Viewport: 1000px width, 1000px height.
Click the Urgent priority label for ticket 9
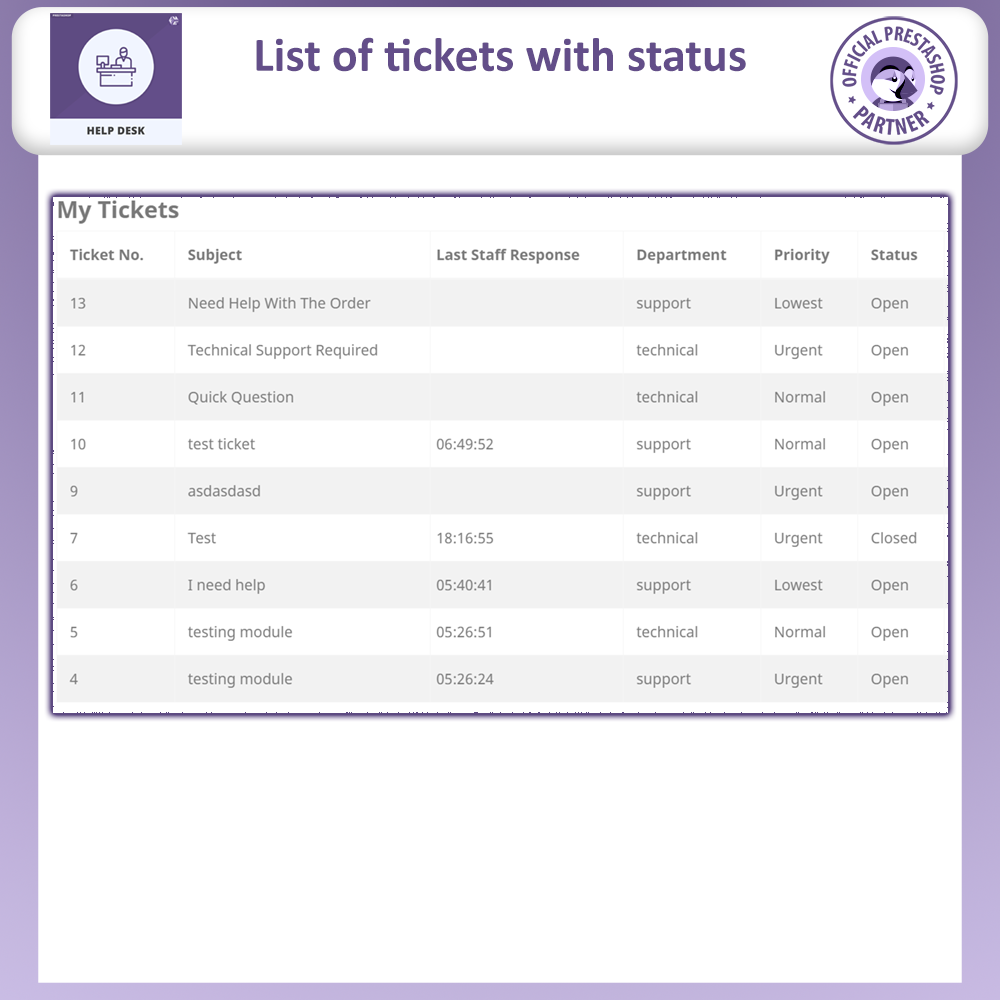(797, 491)
